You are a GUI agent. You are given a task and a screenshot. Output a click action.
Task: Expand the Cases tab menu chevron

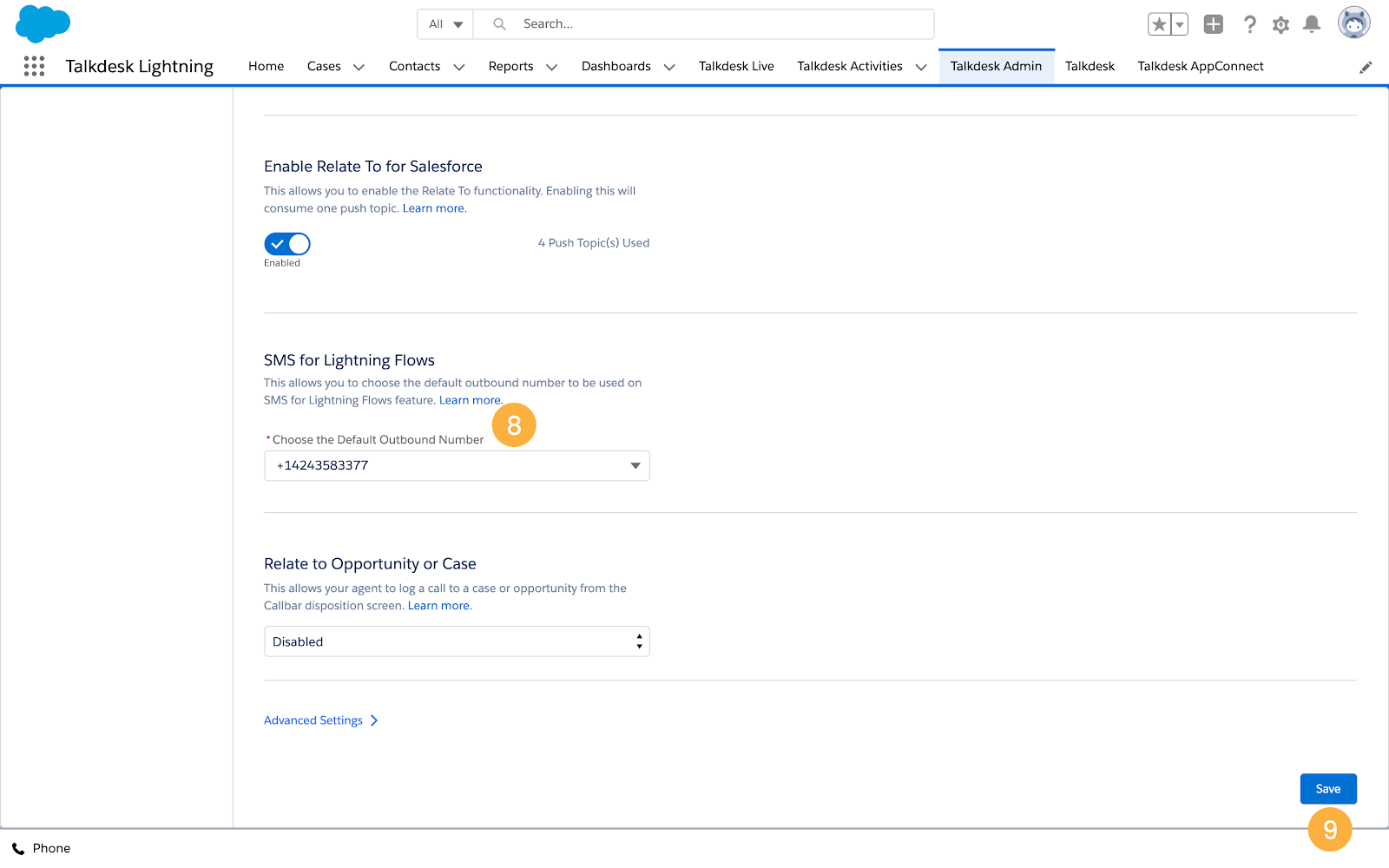pyautogui.click(x=359, y=67)
